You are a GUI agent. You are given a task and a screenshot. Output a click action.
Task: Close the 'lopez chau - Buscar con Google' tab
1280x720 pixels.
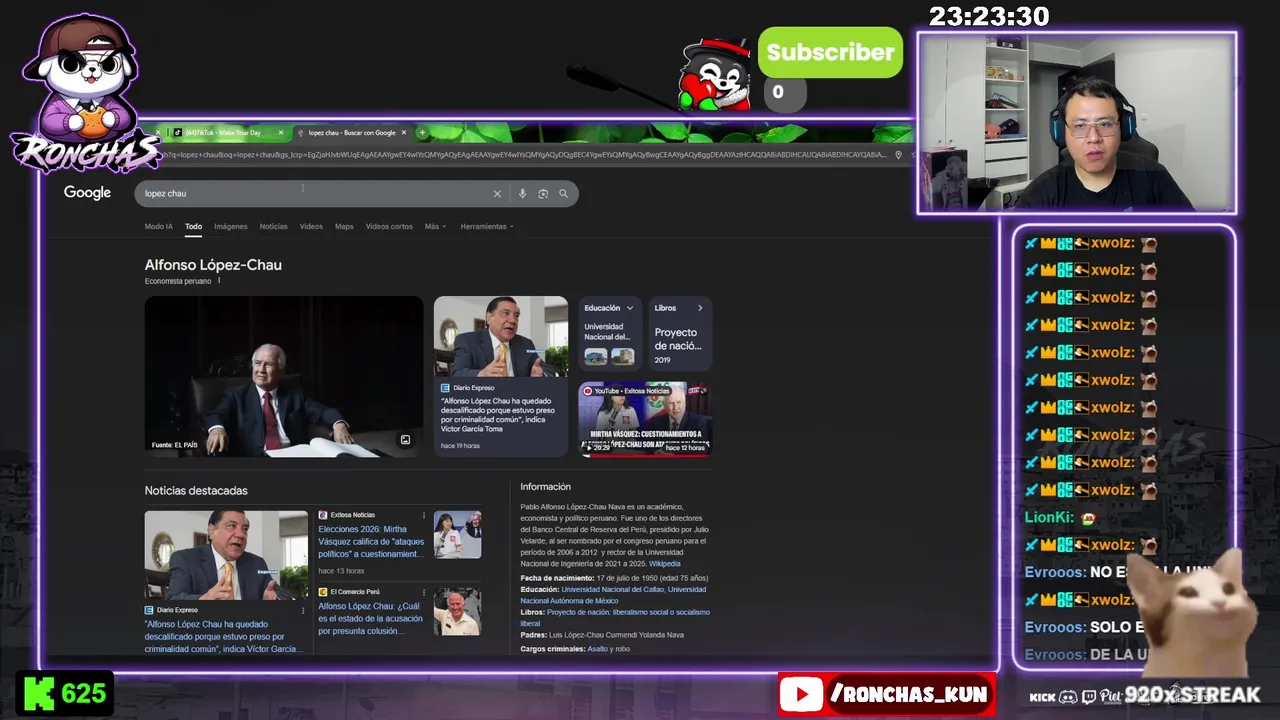(x=404, y=132)
